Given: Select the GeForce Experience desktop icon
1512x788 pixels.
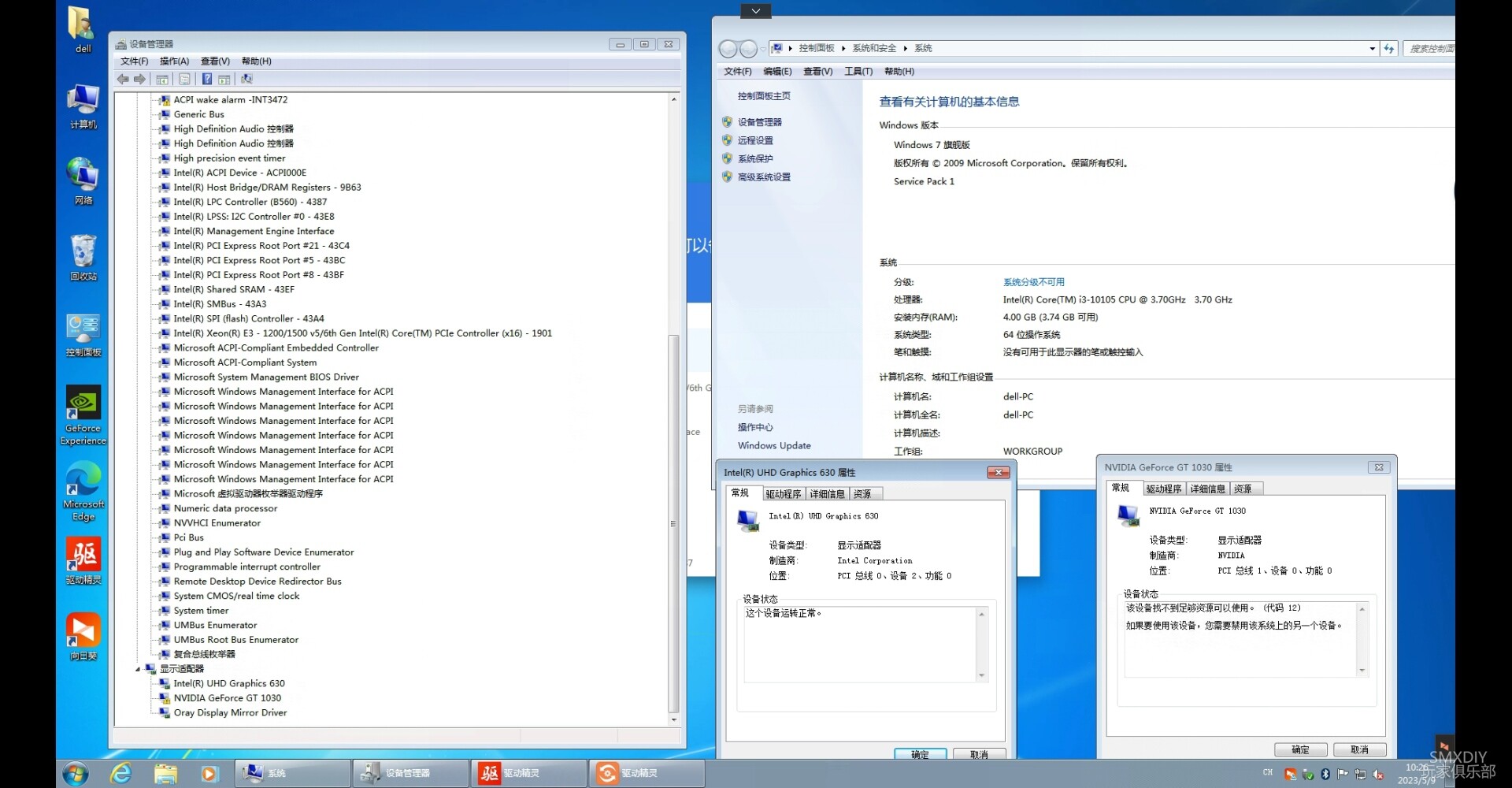Looking at the screenshot, I should (x=83, y=415).
